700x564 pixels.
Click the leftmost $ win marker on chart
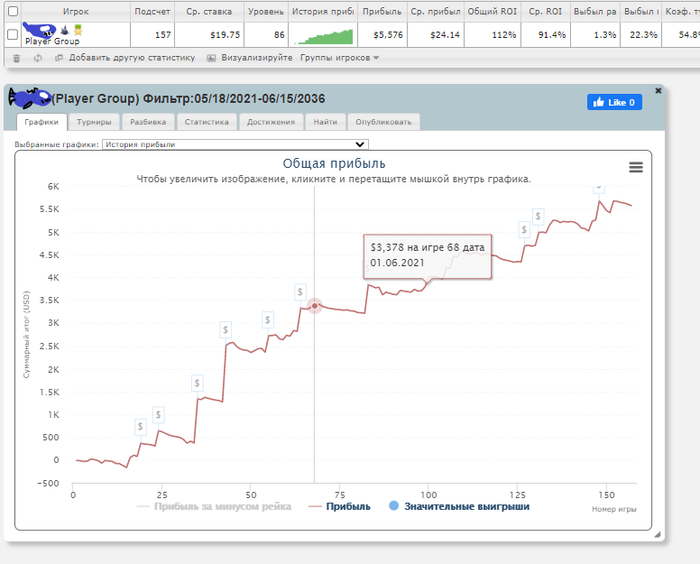tap(140, 427)
